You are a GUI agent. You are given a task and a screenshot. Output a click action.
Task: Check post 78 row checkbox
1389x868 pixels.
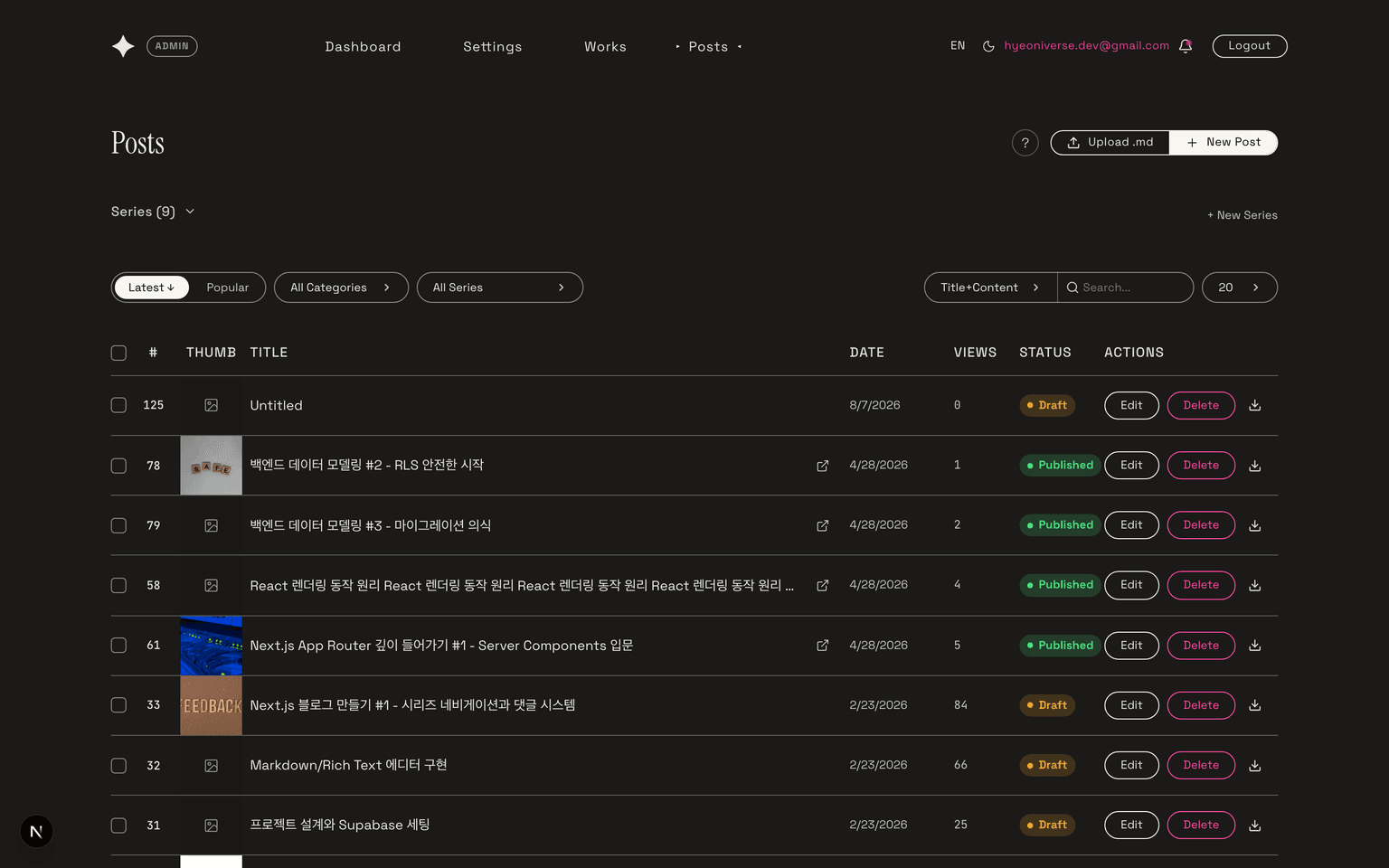coord(118,466)
